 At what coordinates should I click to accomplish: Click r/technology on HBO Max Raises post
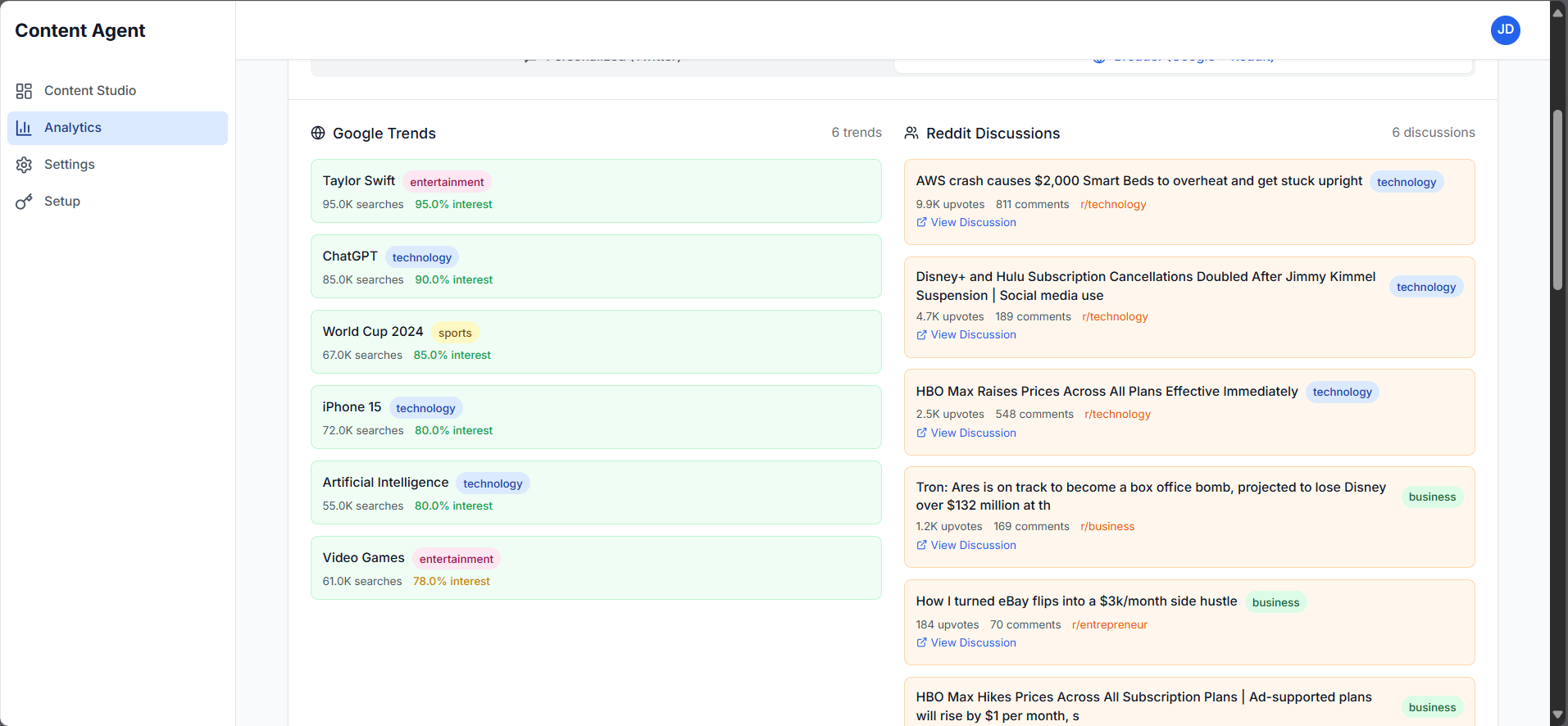pos(1117,414)
